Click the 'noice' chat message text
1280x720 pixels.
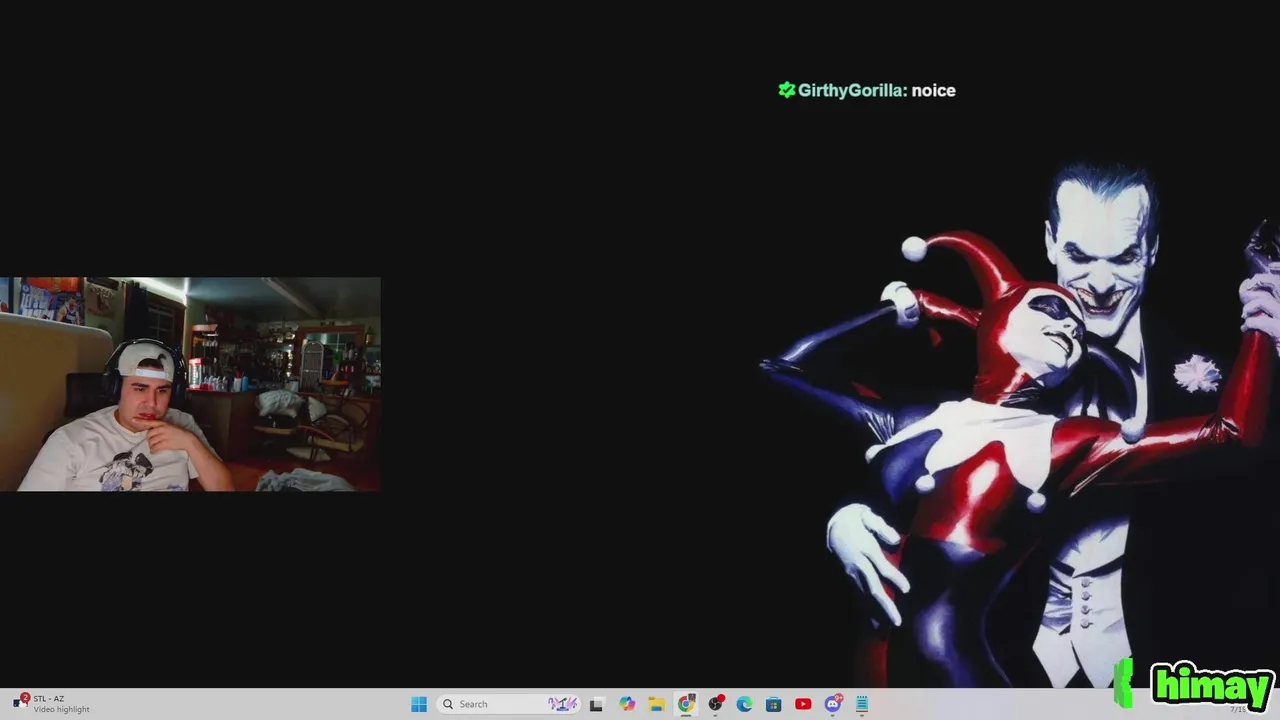tap(933, 90)
